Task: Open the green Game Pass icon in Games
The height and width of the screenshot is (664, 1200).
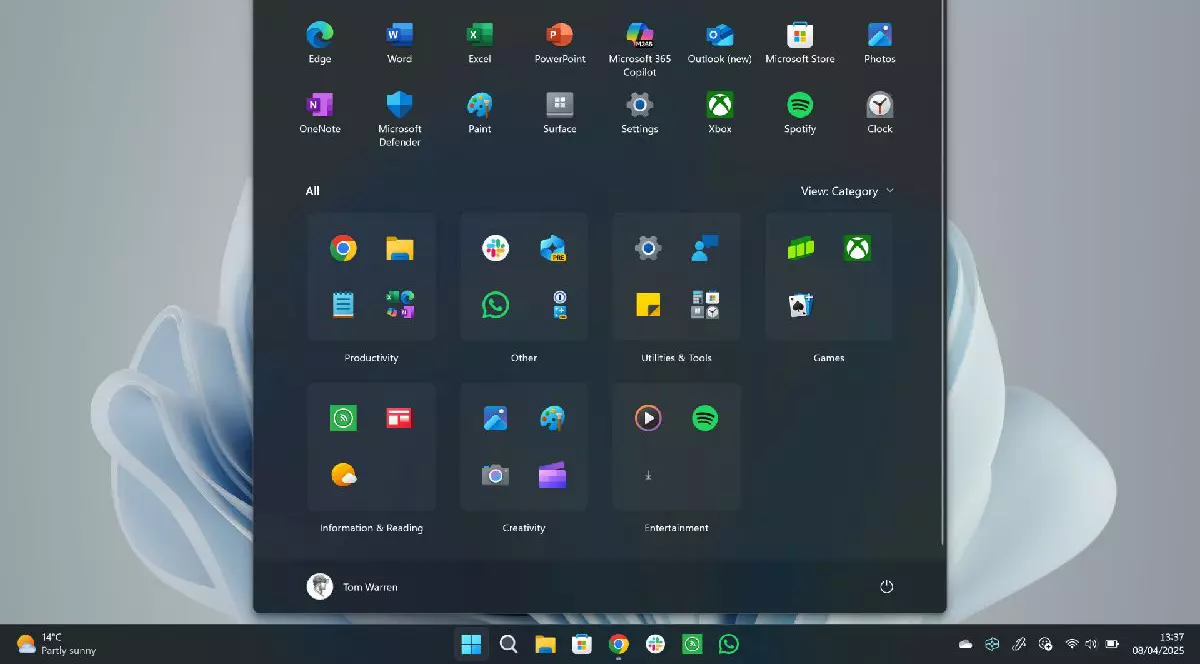Action: (x=801, y=248)
